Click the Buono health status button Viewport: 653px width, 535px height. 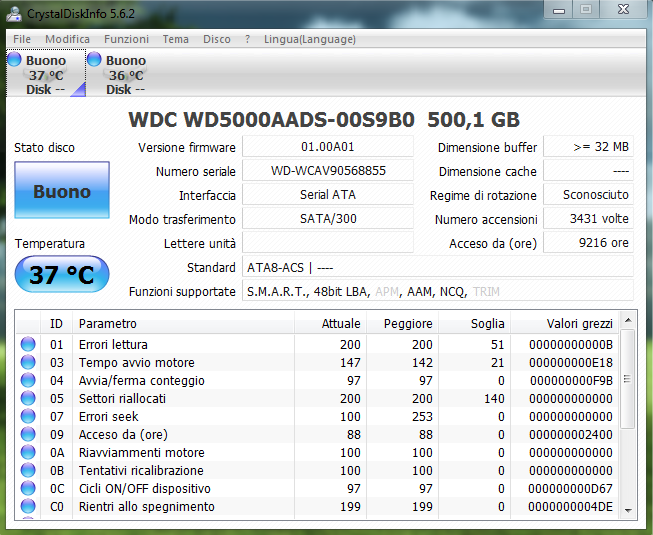[x=62, y=190]
